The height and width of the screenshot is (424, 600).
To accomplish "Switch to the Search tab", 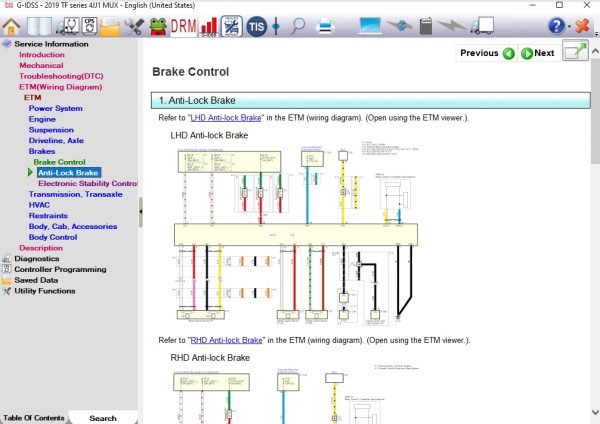I will click(103, 418).
